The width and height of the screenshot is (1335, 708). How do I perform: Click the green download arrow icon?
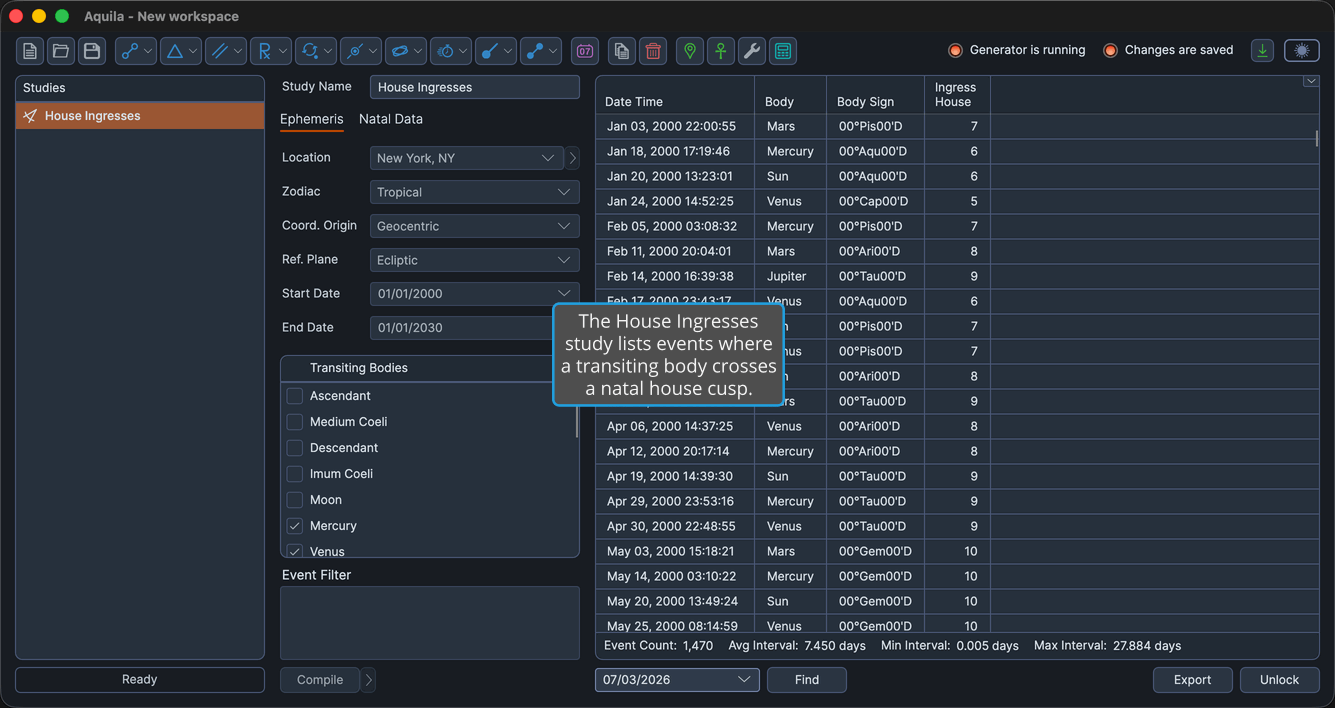1263,51
